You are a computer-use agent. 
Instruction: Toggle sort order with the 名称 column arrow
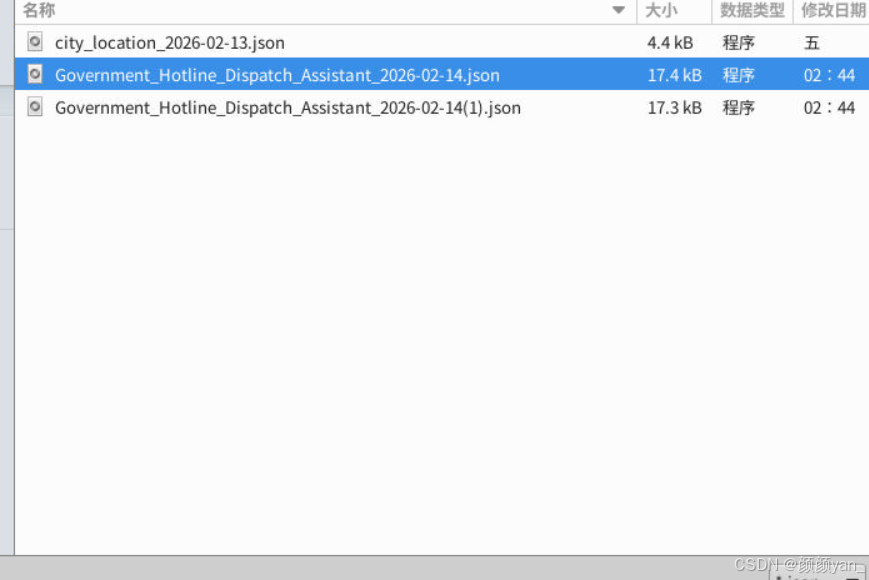coord(618,10)
